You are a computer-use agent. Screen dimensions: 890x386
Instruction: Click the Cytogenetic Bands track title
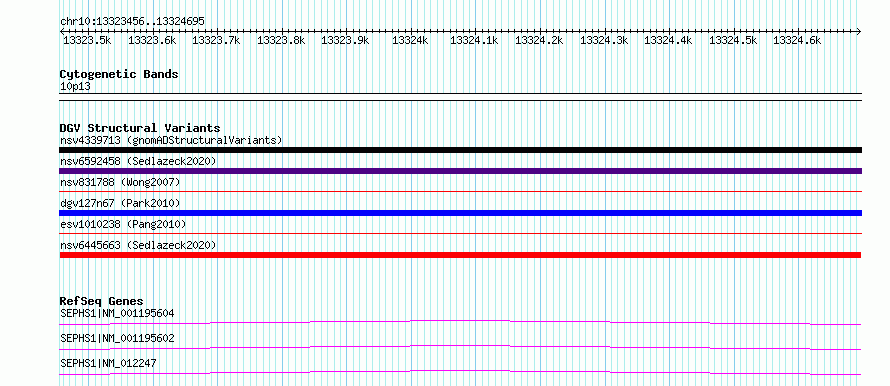pos(119,74)
